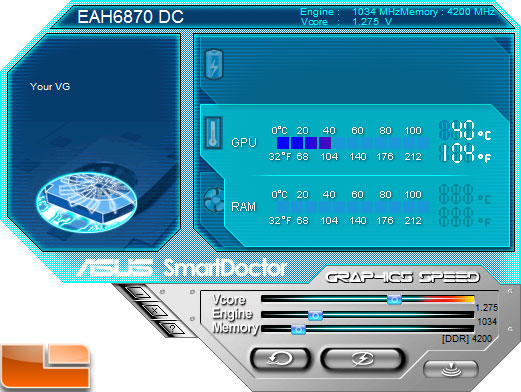Click the RAM temperature bar graph
521x392 pixels.
(353, 207)
